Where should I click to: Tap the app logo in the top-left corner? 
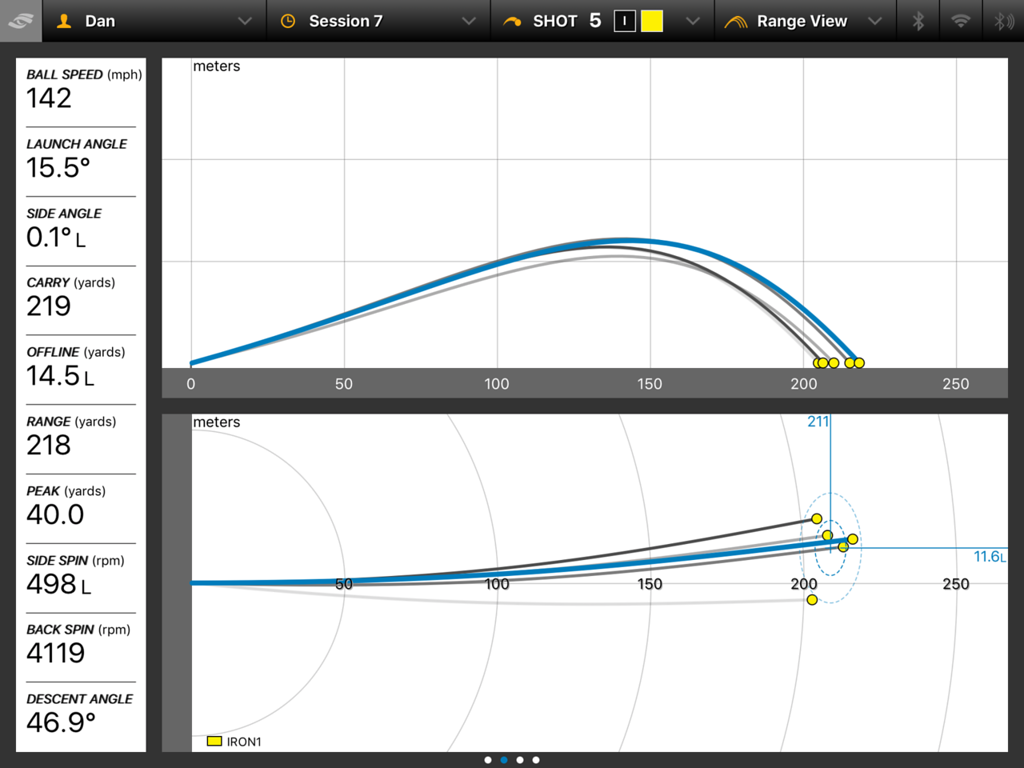coord(21,21)
